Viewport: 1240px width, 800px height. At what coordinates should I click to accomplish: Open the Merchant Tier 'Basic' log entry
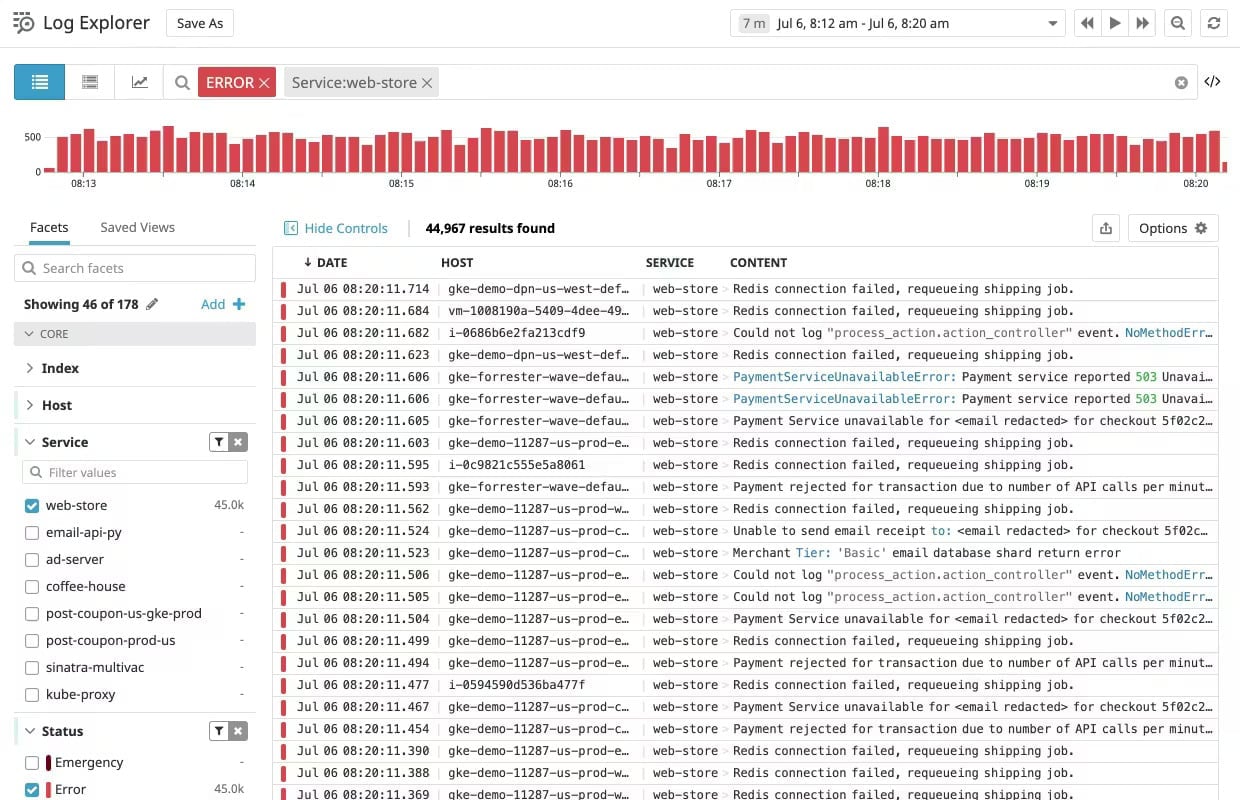[746, 553]
